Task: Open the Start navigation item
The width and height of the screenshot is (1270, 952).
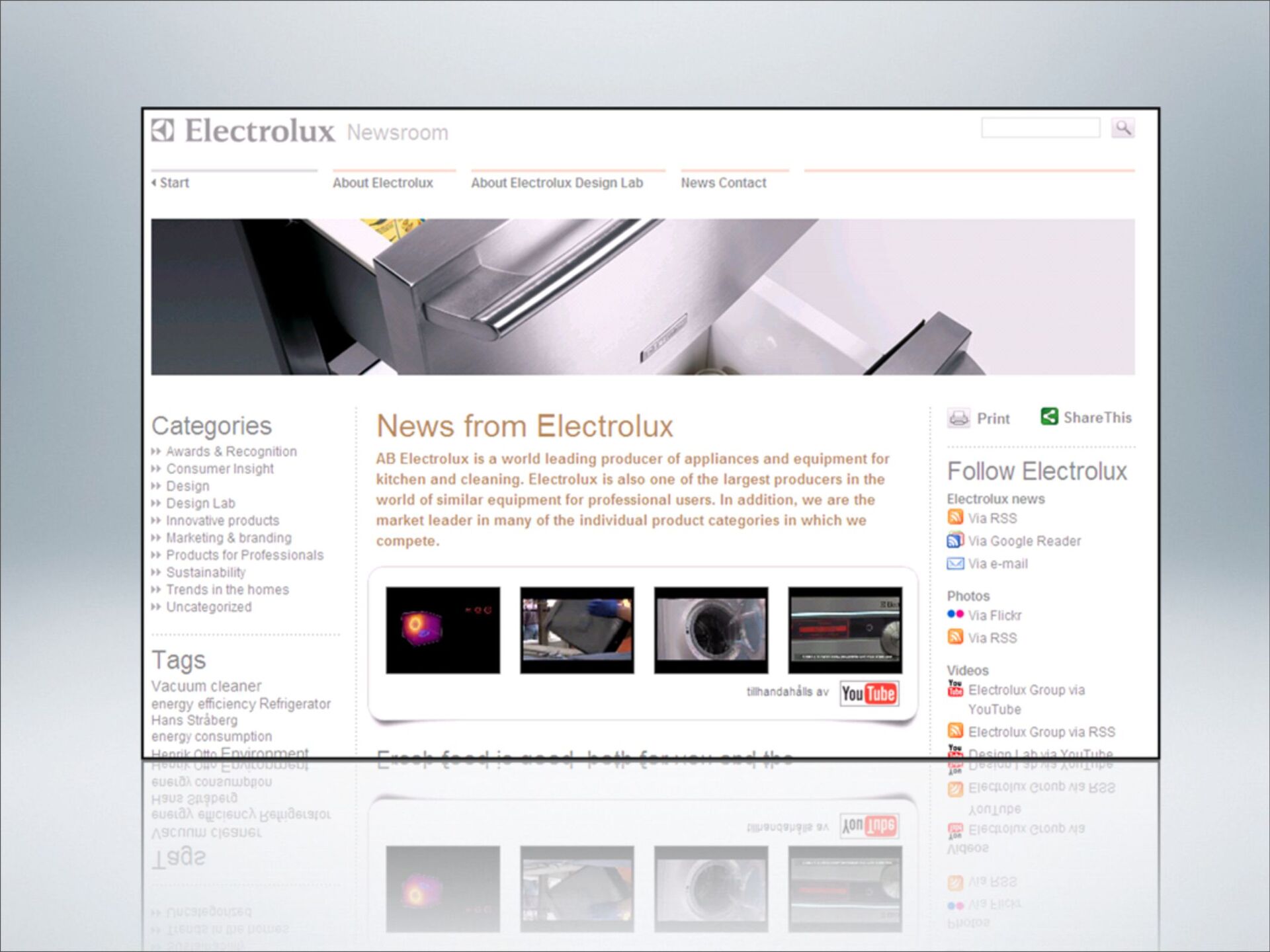Action: pos(174,183)
